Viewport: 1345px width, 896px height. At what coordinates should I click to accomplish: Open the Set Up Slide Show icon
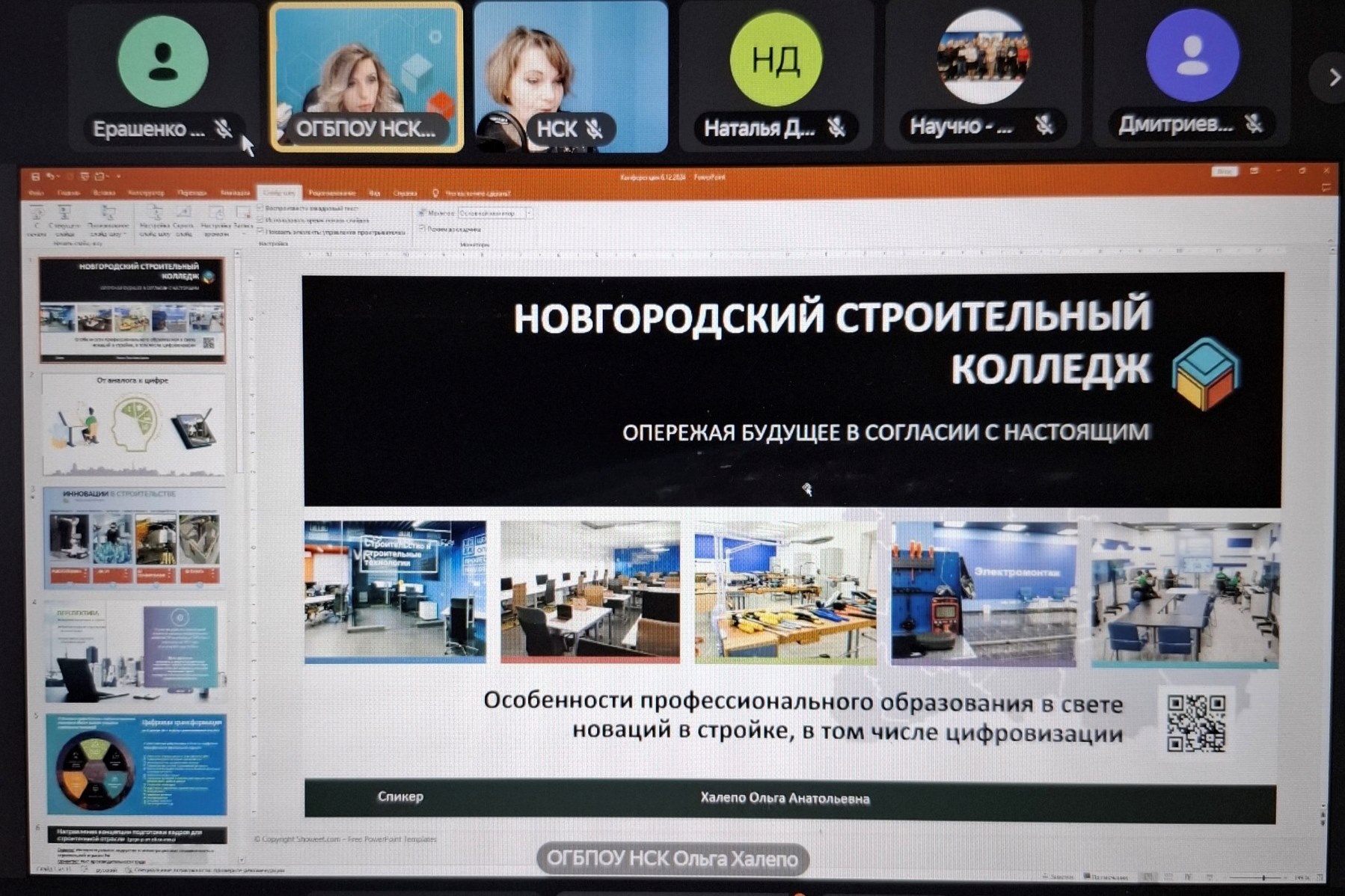pos(155,214)
